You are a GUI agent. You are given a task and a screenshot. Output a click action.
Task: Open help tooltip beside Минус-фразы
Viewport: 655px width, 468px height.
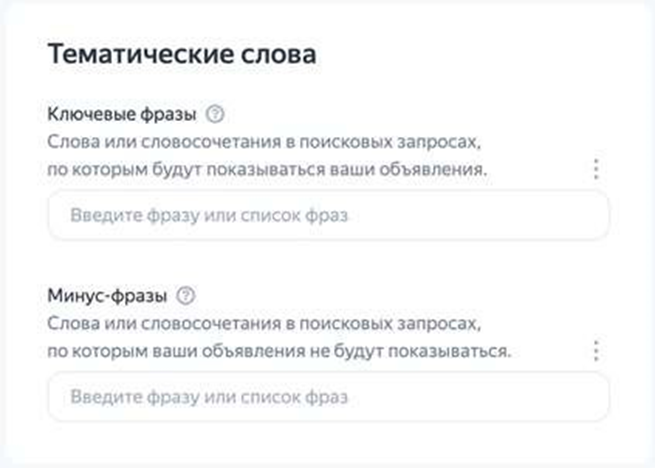pyautogui.click(x=185, y=296)
